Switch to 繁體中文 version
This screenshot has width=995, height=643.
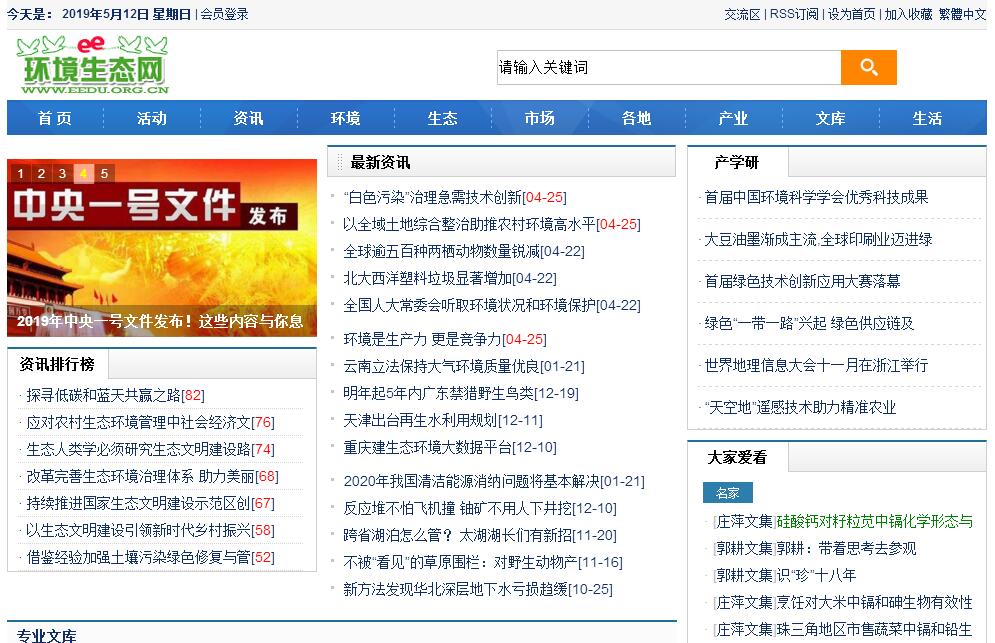[x=962, y=14]
